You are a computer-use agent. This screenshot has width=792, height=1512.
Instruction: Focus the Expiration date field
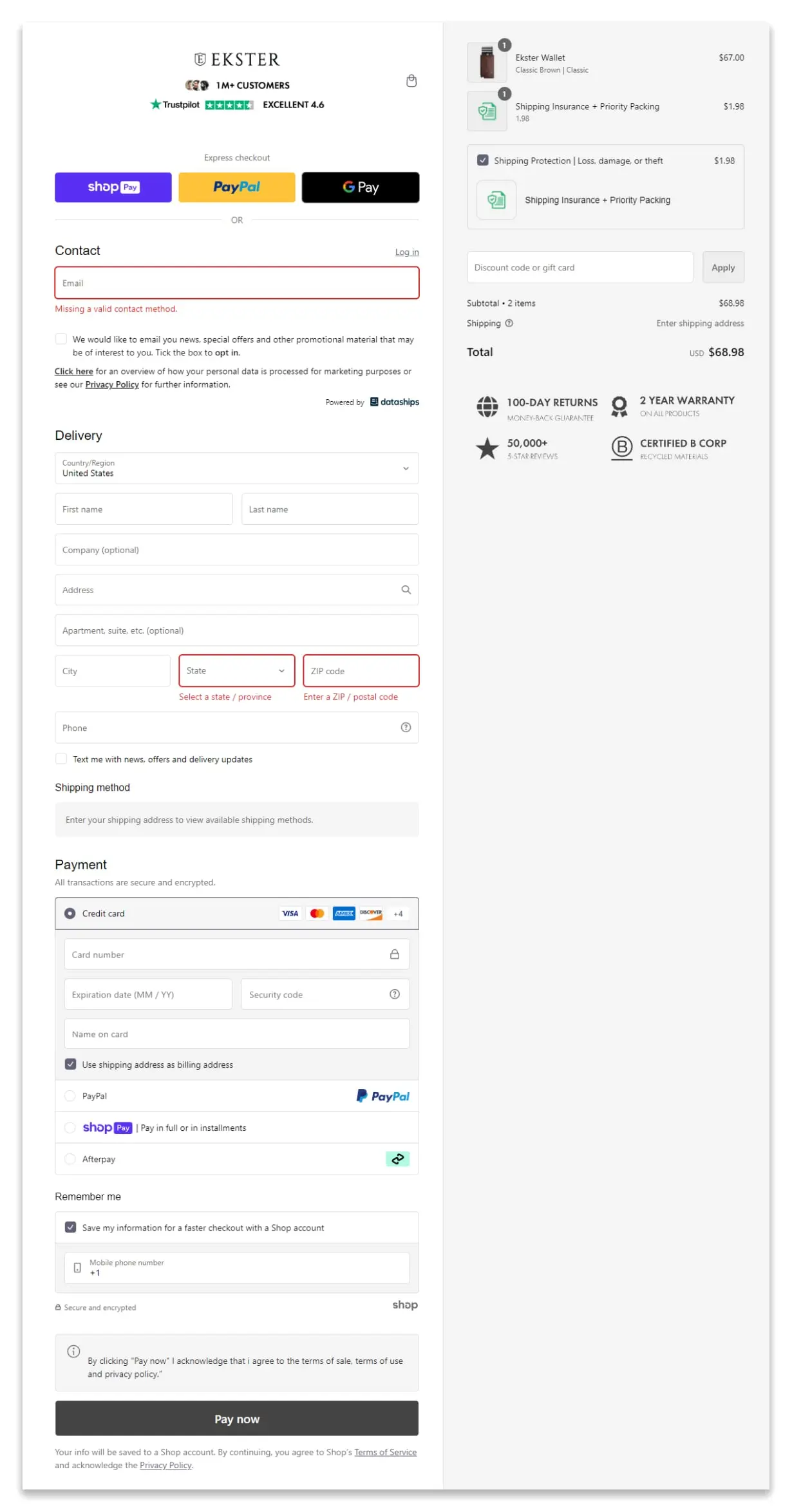148,994
